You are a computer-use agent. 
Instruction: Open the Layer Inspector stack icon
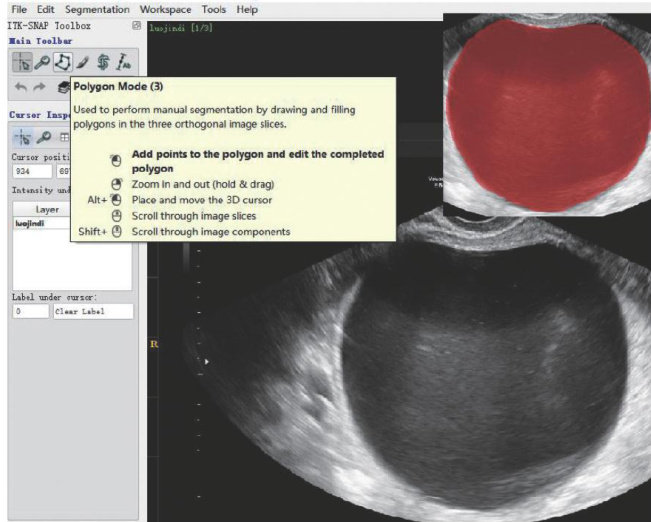pyautogui.click(x=64, y=87)
